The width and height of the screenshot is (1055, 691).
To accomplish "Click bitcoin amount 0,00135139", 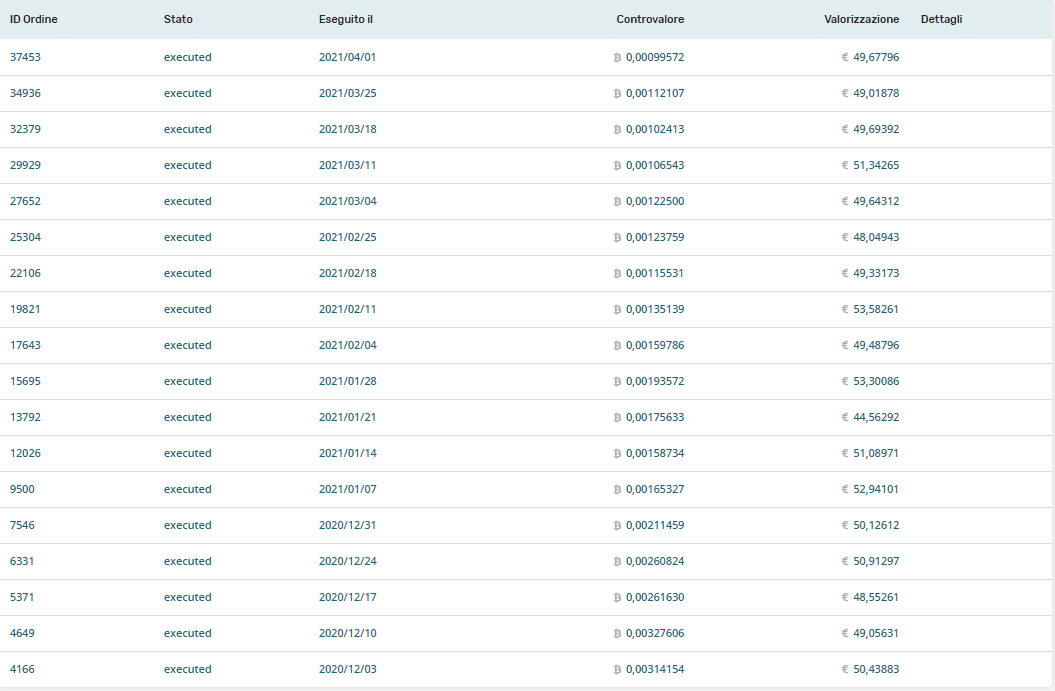I will click(655, 310).
